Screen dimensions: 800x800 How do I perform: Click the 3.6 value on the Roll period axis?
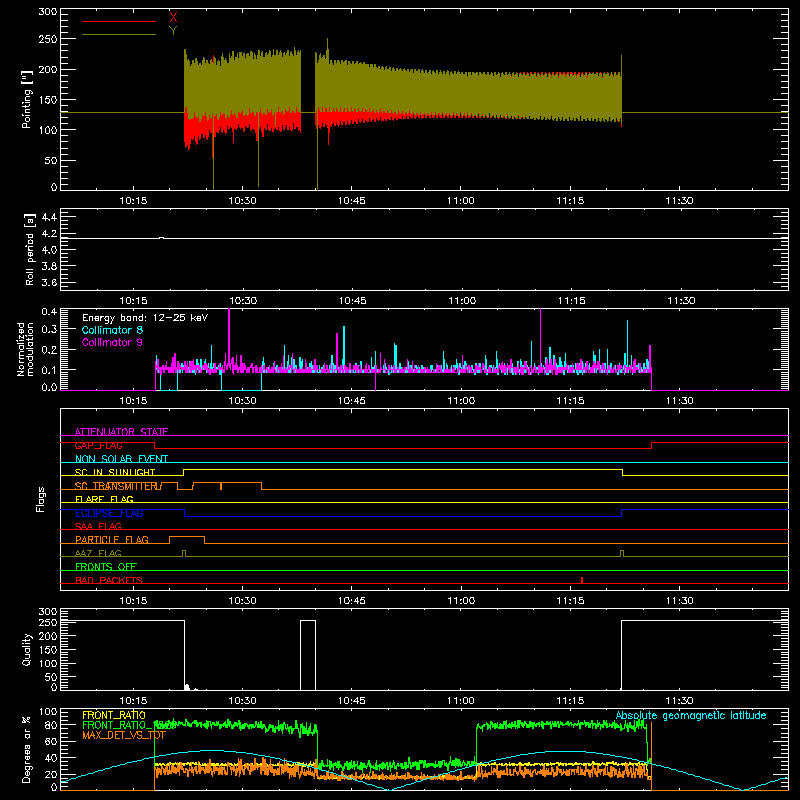[48, 283]
